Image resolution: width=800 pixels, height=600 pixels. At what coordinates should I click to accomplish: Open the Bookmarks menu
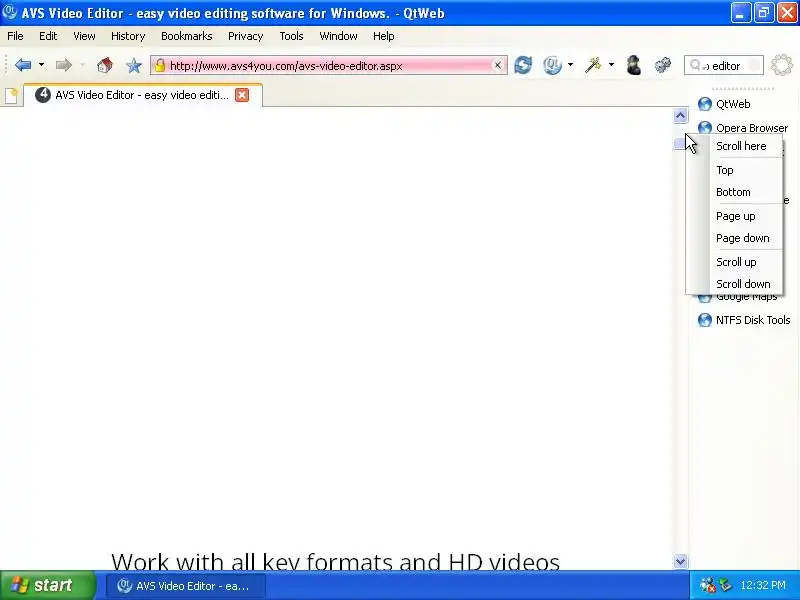point(187,36)
